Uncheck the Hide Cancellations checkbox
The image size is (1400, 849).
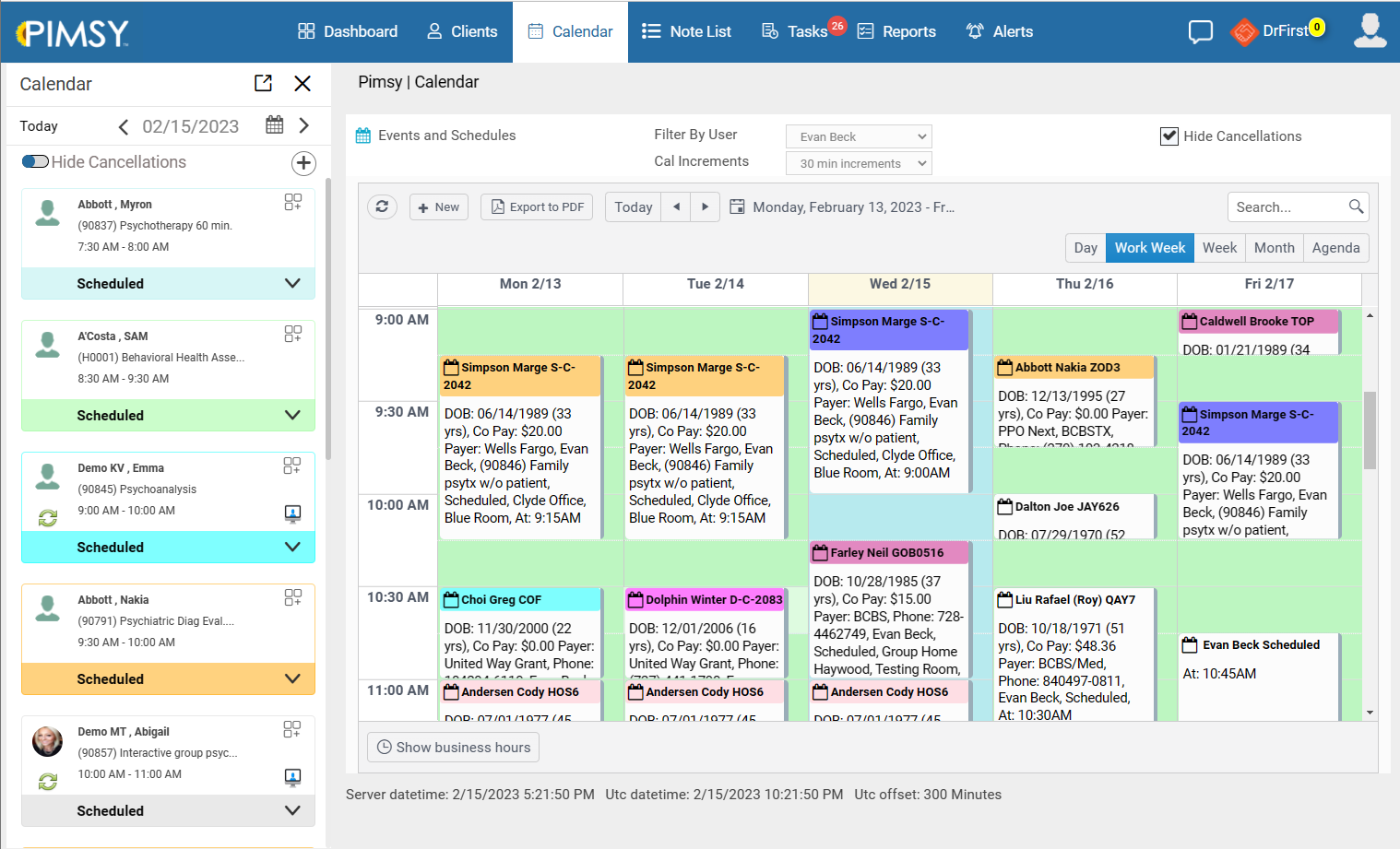coord(1169,136)
